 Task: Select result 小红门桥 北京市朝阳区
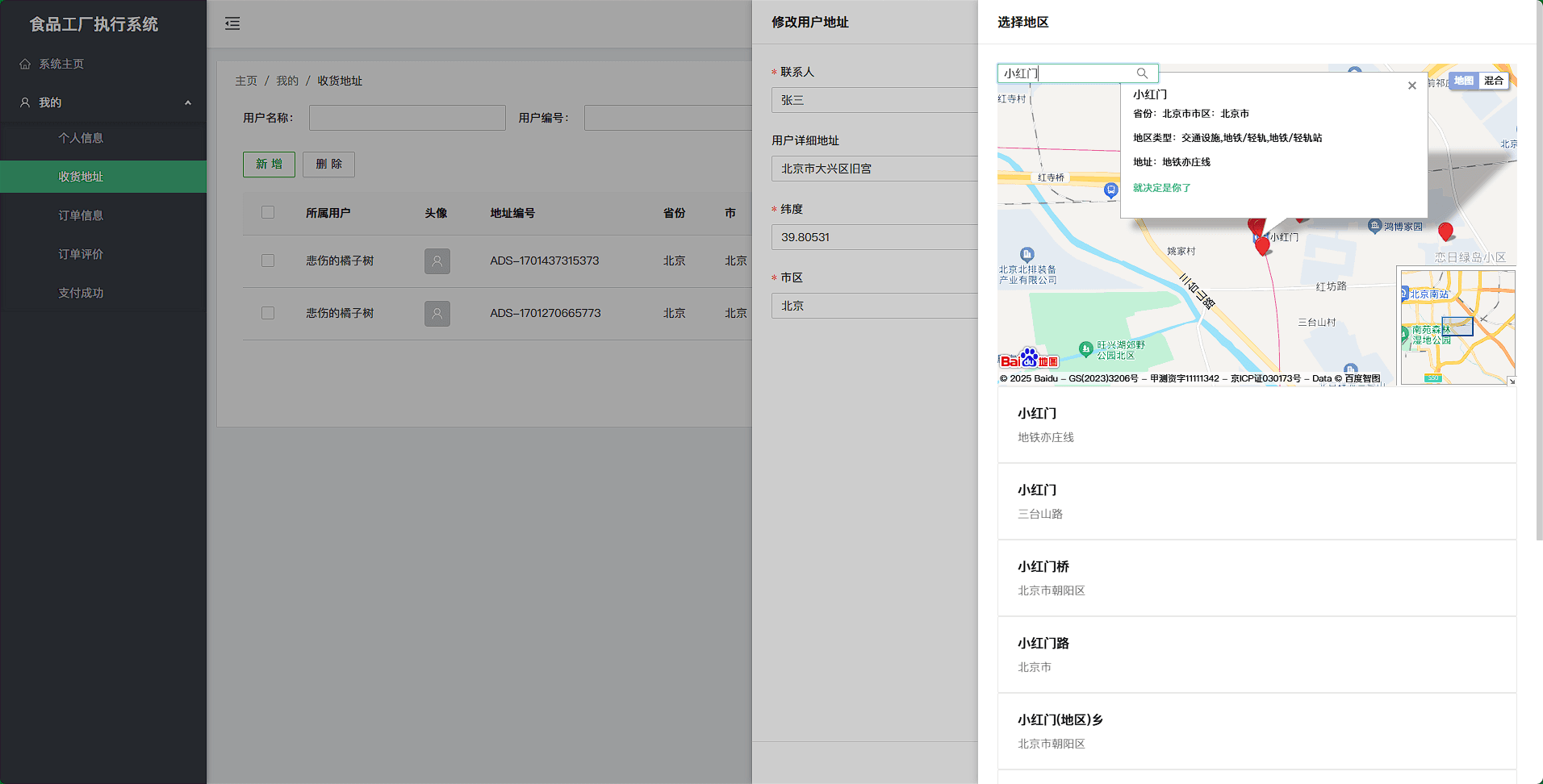click(1257, 578)
